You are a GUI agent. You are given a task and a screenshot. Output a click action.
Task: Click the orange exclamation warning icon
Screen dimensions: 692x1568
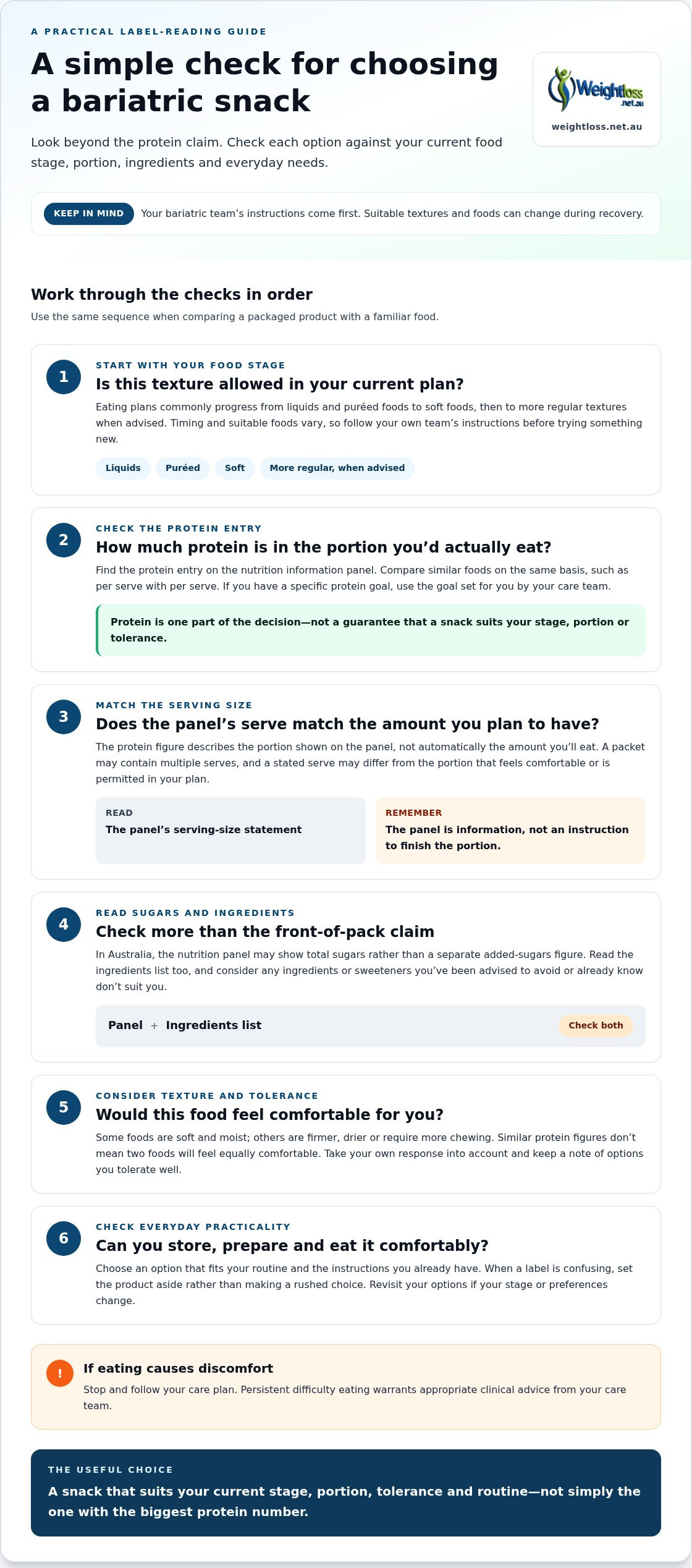(x=60, y=1373)
